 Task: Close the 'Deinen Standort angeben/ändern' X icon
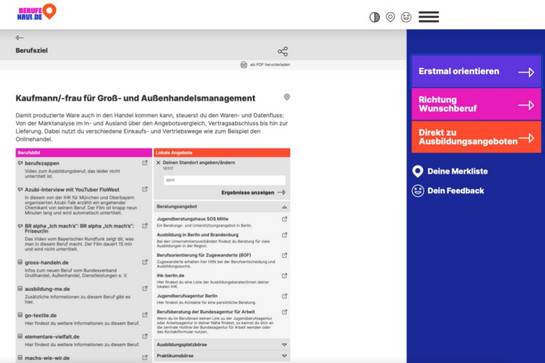click(158, 162)
